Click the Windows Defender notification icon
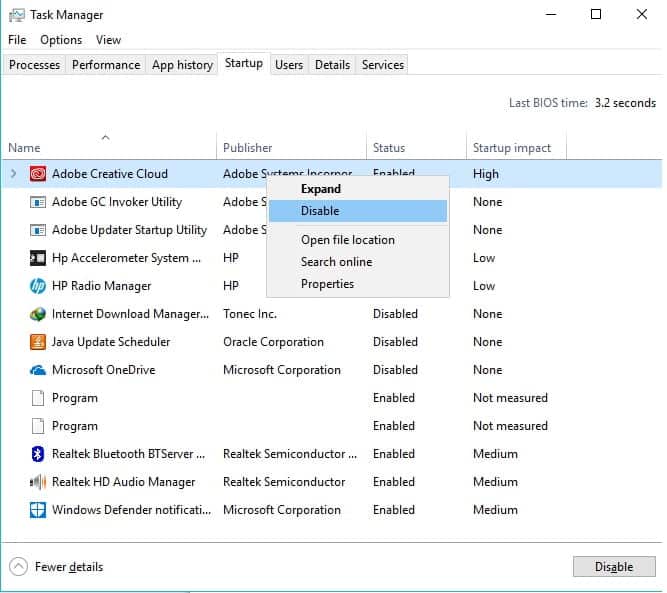Image resolution: width=667 pixels, height=593 pixels. pos(38,510)
